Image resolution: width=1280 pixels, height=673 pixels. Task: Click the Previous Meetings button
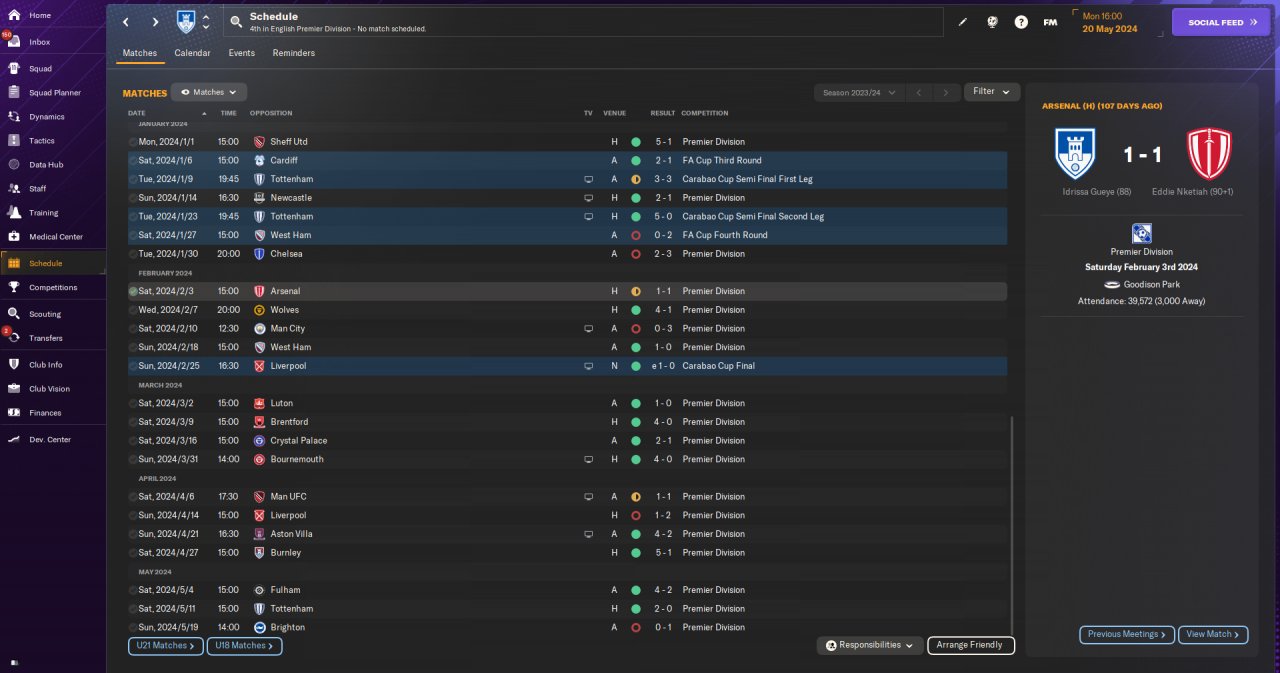(x=1127, y=634)
